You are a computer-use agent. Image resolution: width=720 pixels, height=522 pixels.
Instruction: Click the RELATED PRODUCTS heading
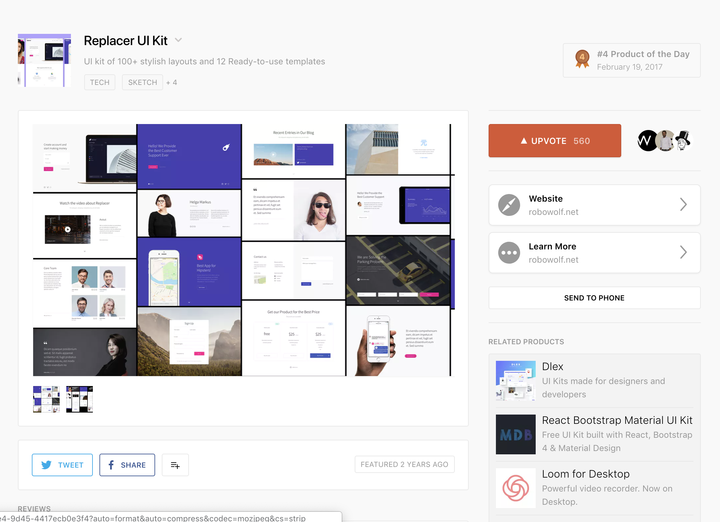point(526,342)
